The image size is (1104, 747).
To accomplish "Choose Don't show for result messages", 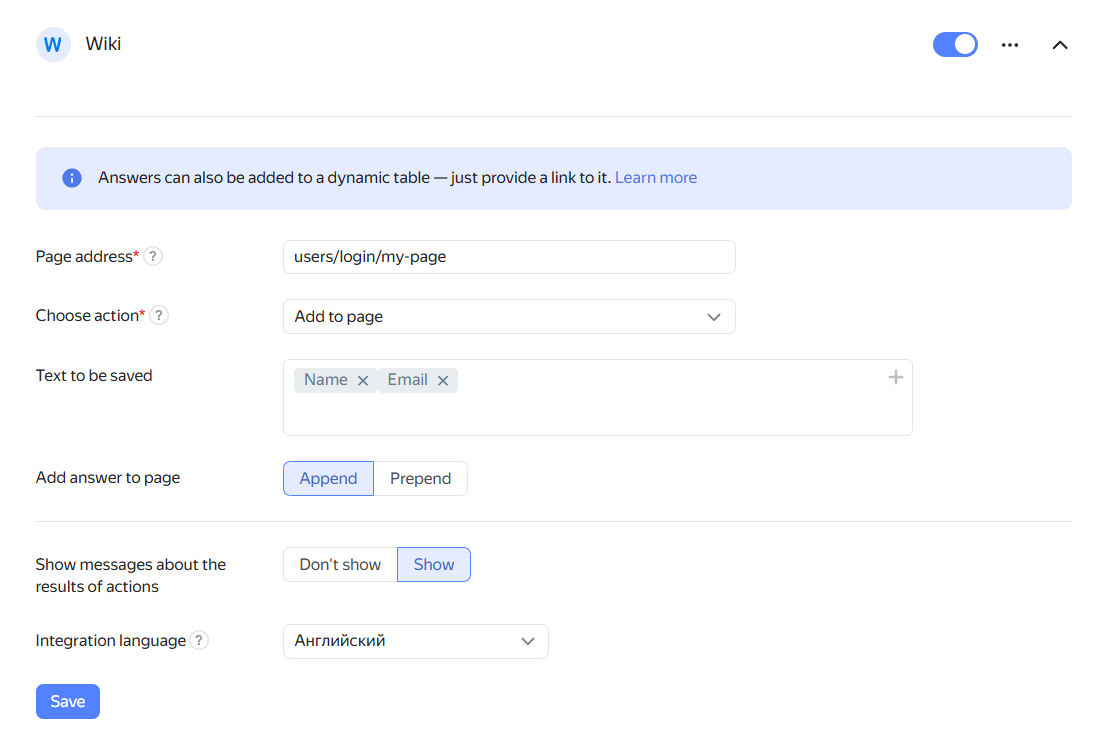I will [340, 564].
